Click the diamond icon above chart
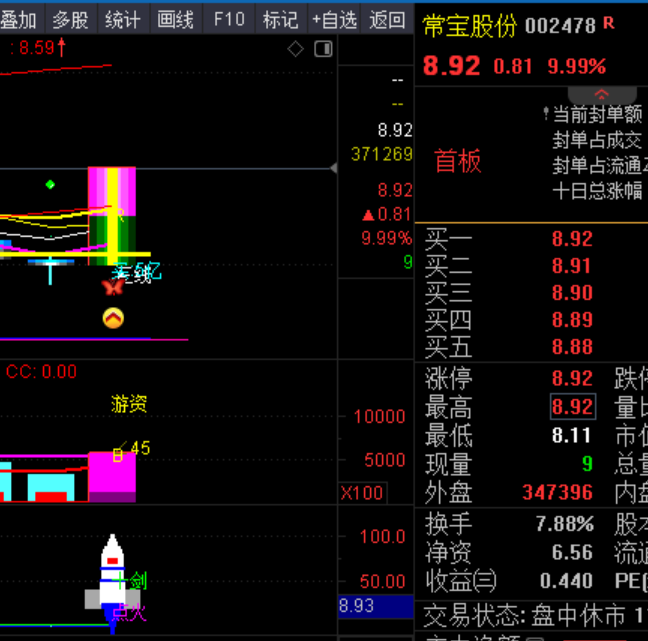 [x=295, y=49]
